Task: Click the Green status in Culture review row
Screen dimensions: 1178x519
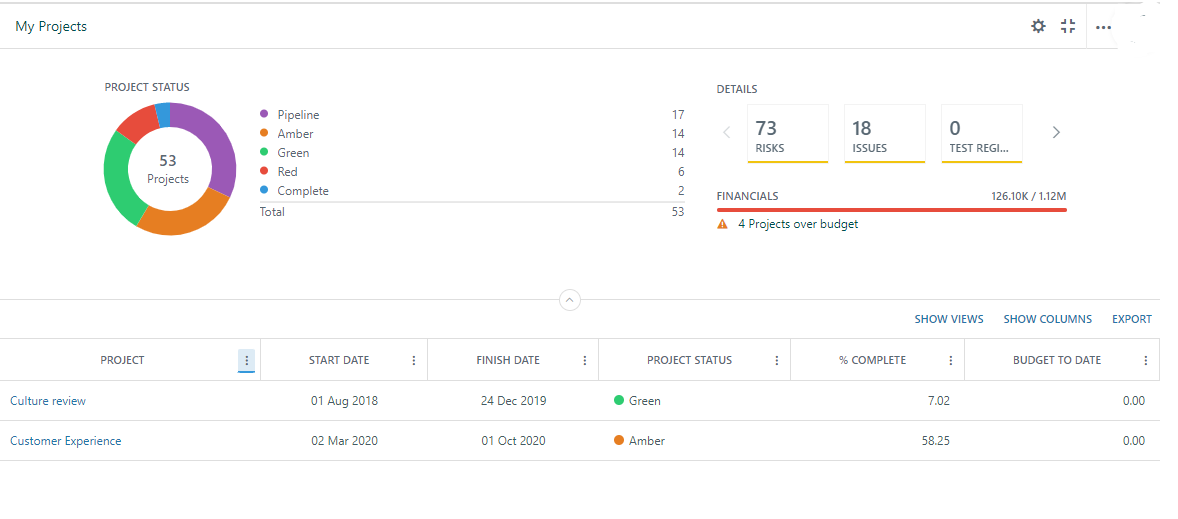Action: pyautogui.click(x=637, y=401)
